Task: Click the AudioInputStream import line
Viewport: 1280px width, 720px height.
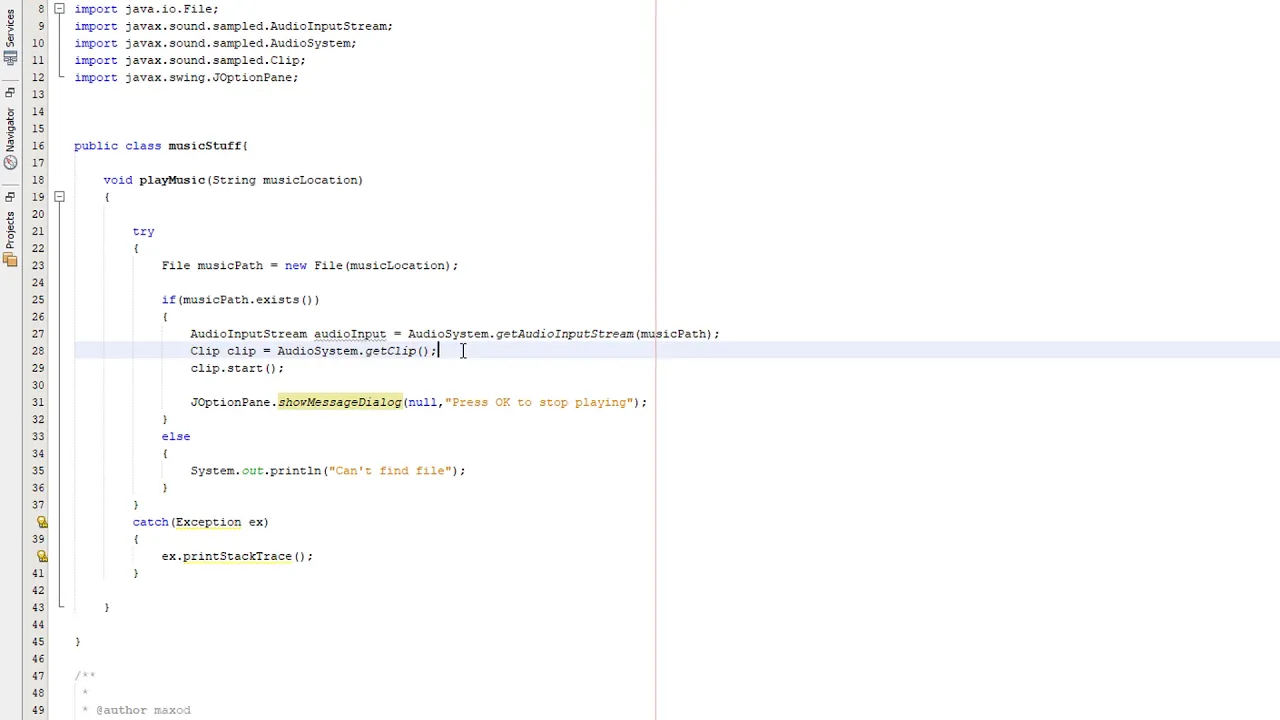Action: [x=233, y=26]
